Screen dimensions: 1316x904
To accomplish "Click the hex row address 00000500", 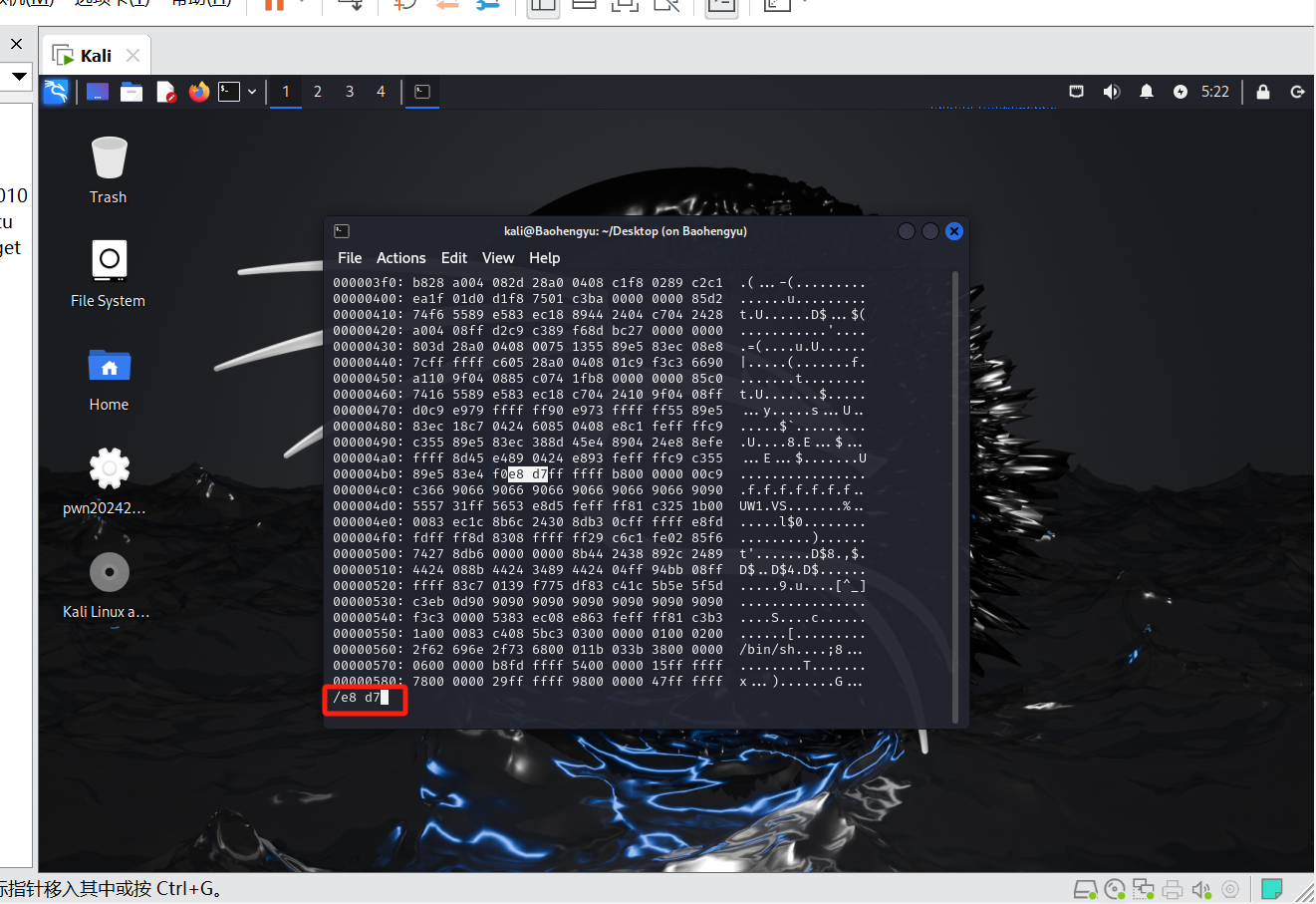I will [369, 554].
